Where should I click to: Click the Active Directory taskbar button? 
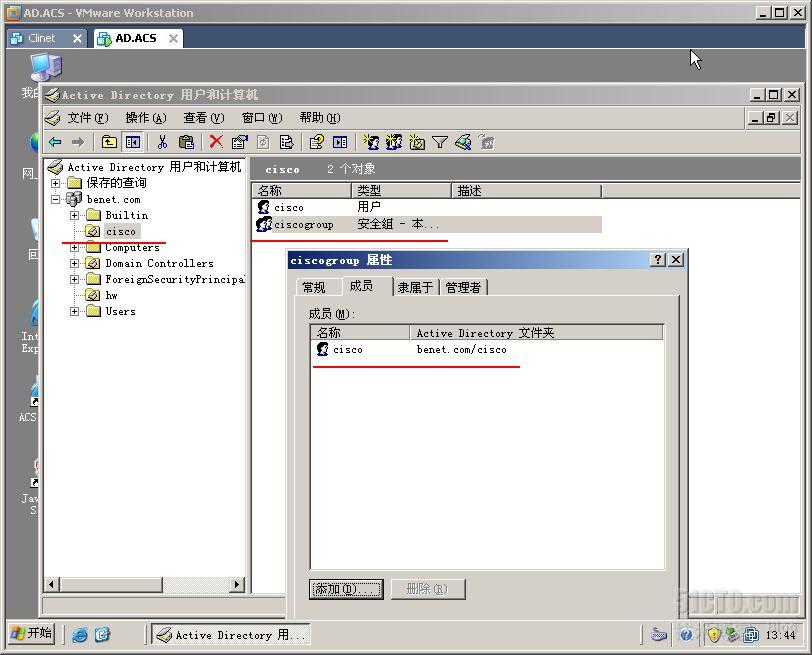tap(230, 634)
